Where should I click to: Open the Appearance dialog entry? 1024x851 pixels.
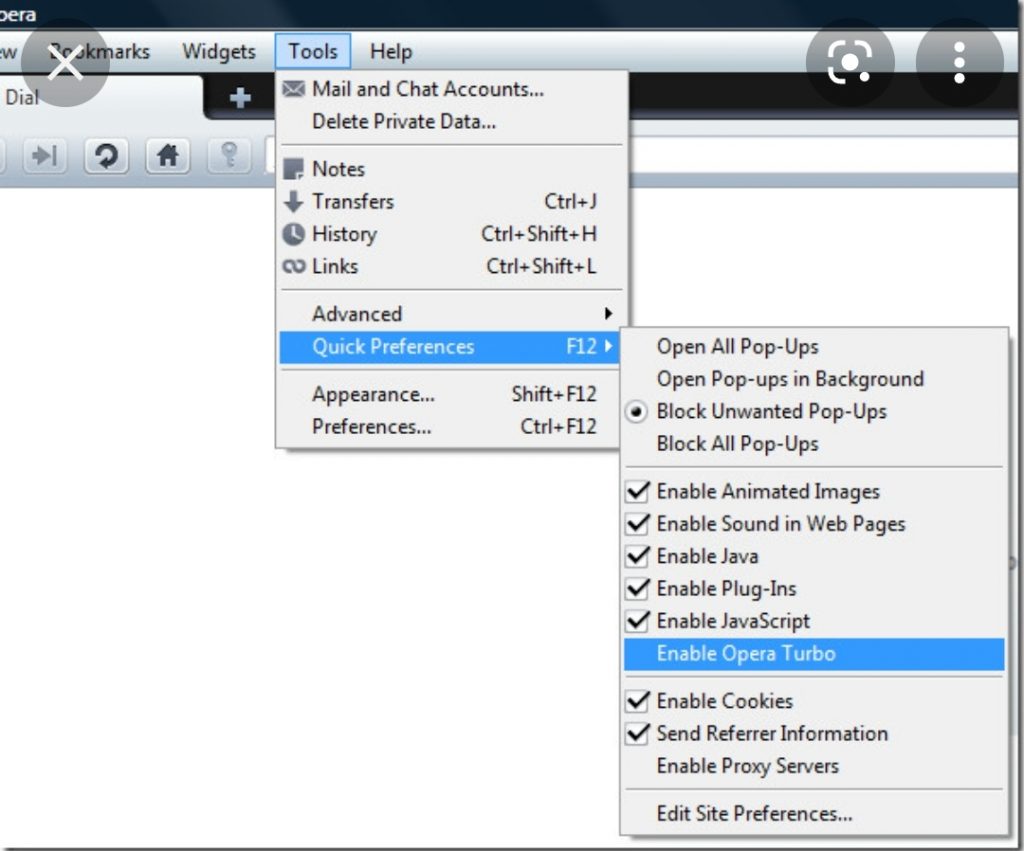point(451,394)
